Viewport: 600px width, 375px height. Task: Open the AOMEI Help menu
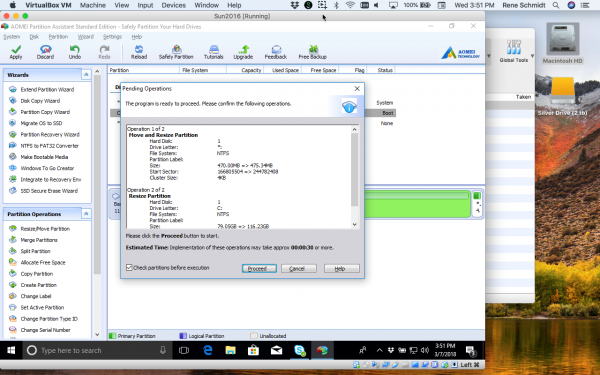137,37
